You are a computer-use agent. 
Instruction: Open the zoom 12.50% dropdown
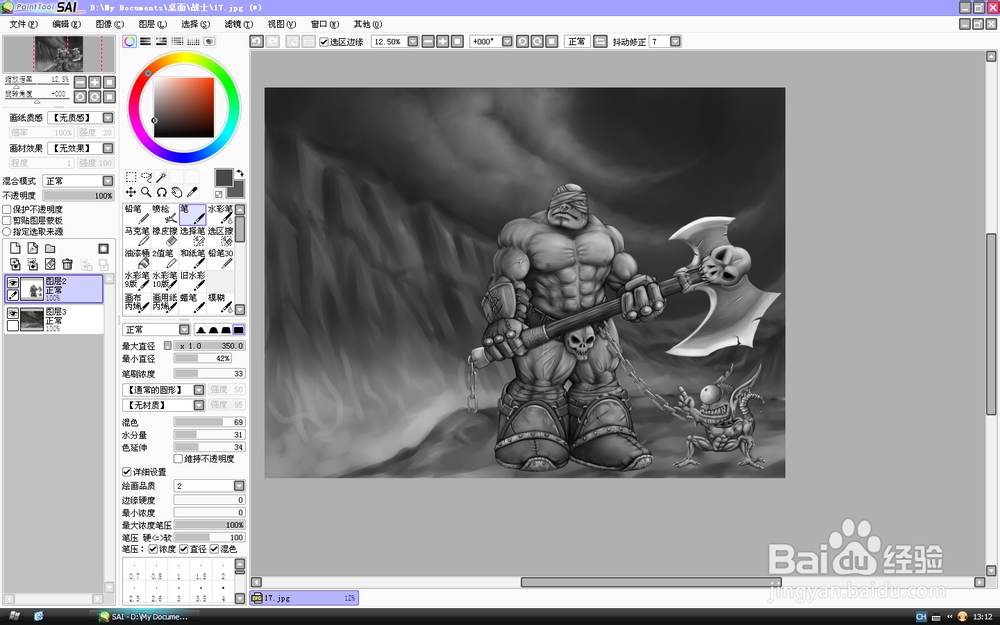[x=413, y=41]
